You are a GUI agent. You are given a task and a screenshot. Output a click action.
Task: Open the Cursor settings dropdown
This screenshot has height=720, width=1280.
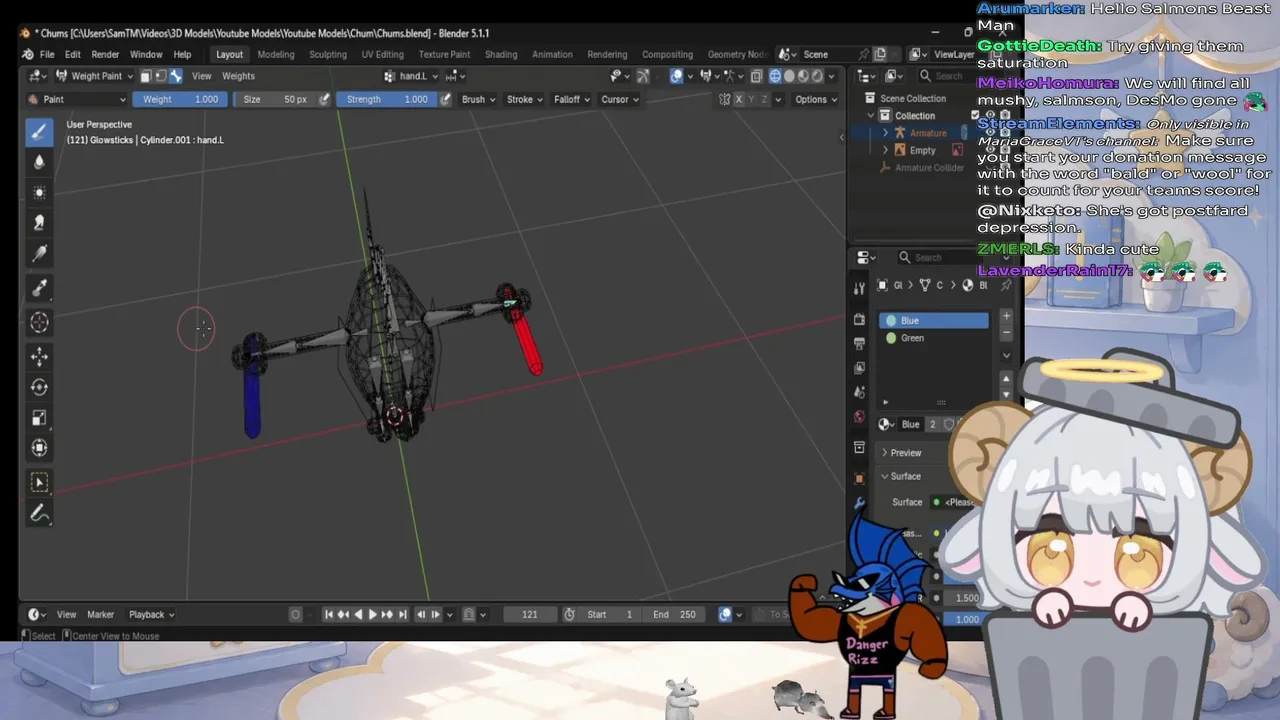619,99
